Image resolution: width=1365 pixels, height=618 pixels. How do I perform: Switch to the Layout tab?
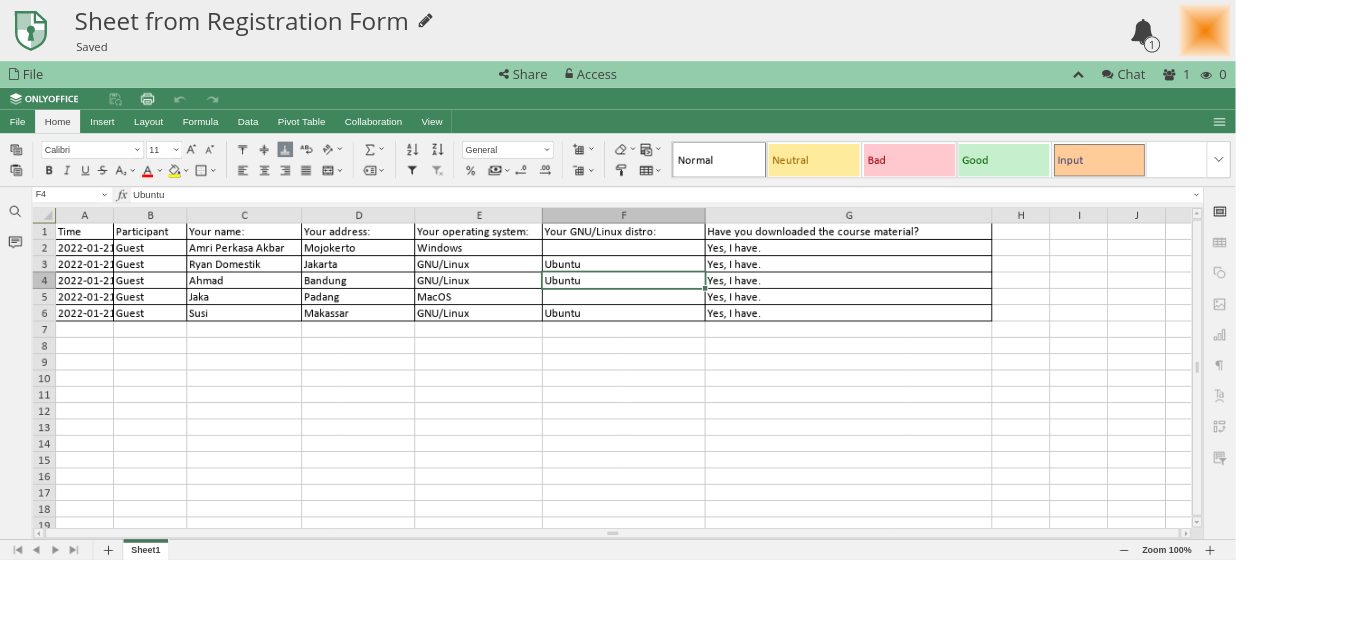(148, 122)
